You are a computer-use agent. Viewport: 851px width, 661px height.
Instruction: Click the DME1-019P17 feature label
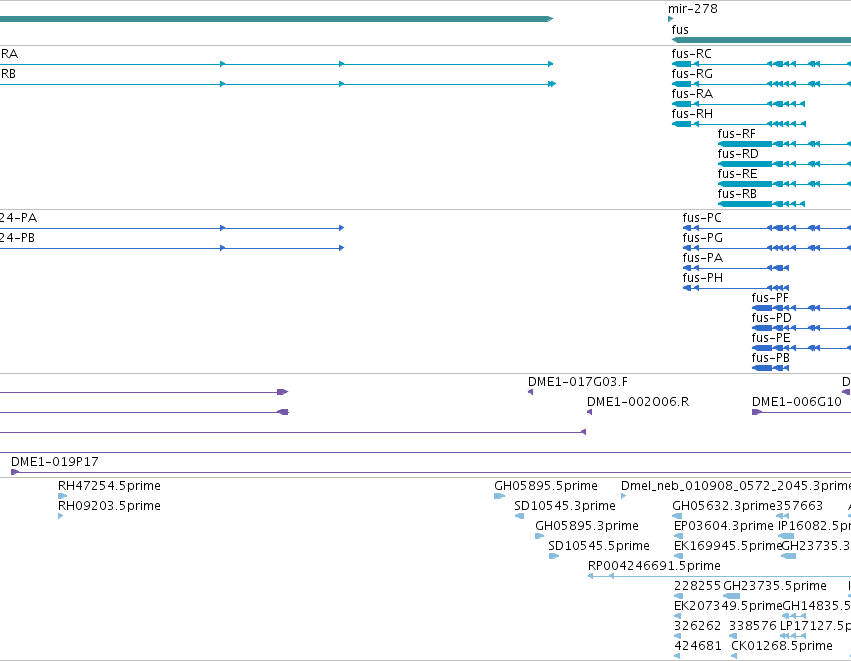(55, 462)
